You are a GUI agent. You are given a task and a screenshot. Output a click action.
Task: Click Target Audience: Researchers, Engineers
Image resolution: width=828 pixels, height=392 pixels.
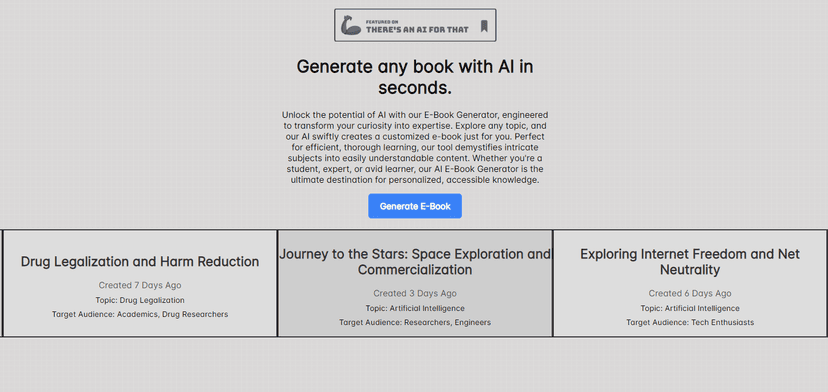coord(415,322)
